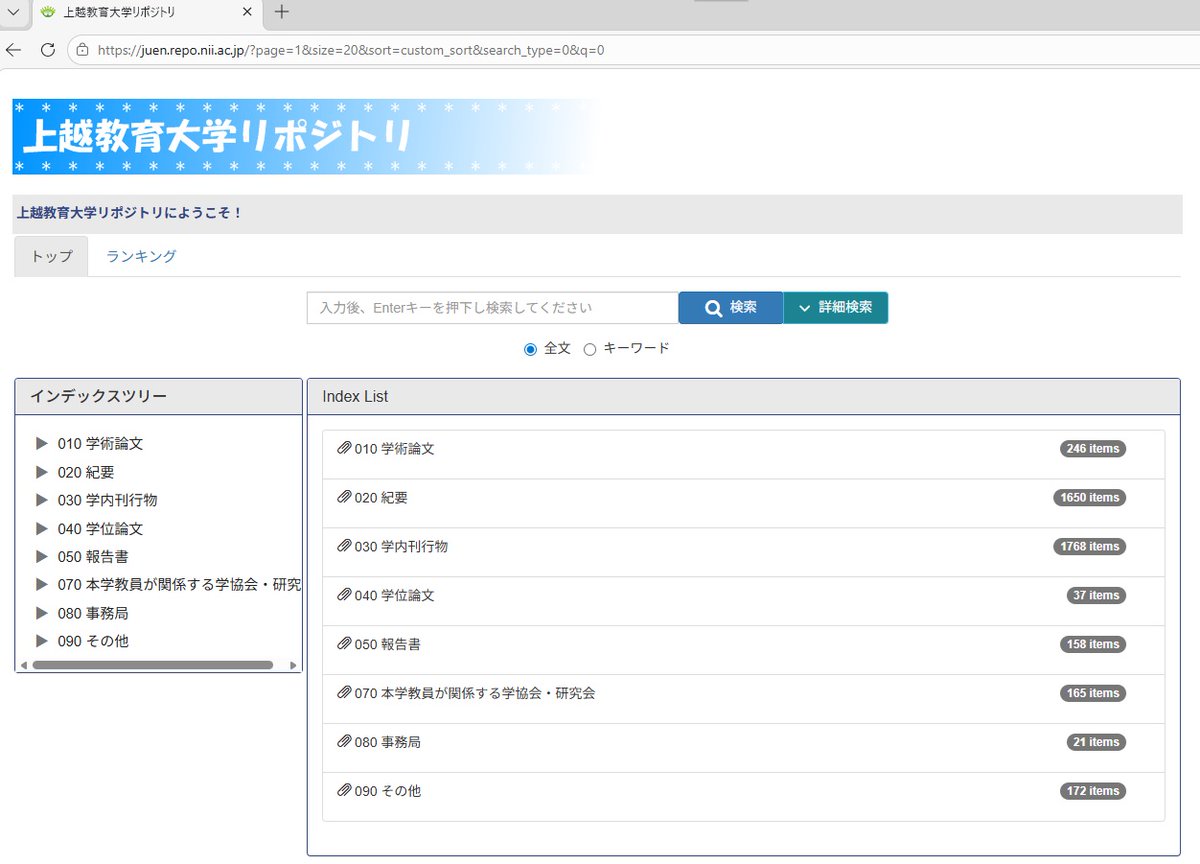Open 030 学内刊行物 in the Index List

401,547
